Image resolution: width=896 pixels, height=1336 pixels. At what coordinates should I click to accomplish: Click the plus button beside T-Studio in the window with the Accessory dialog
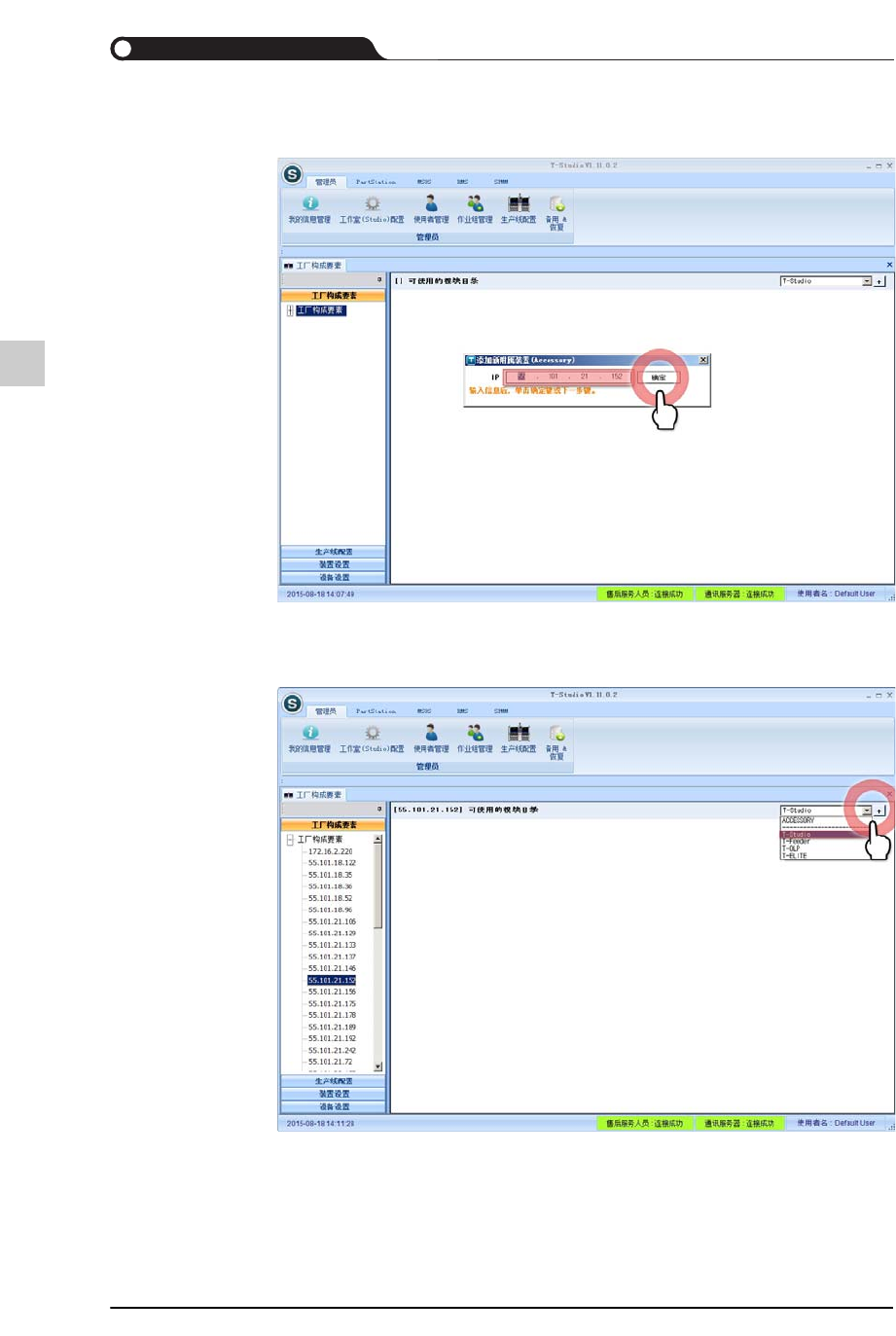(x=879, y=281)
